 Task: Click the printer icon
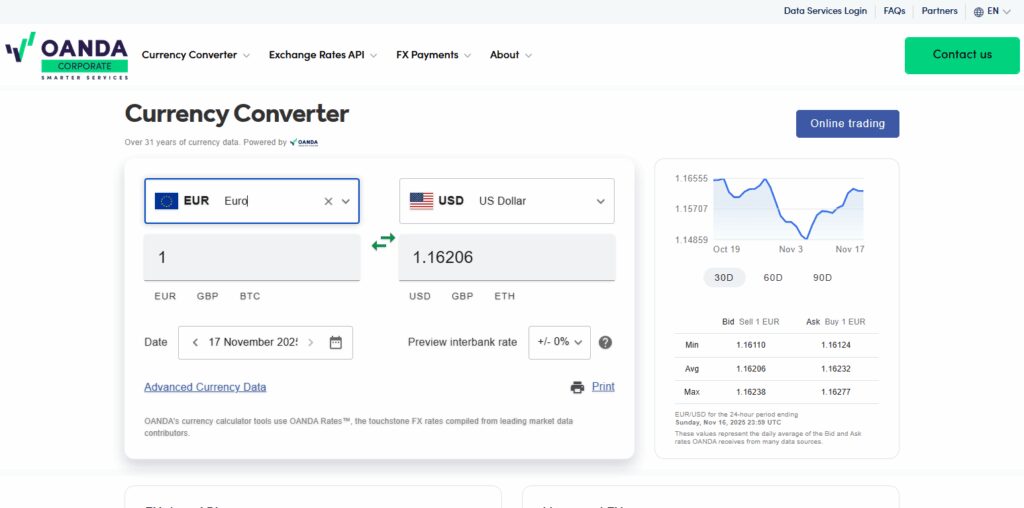[x=577, y=387]
